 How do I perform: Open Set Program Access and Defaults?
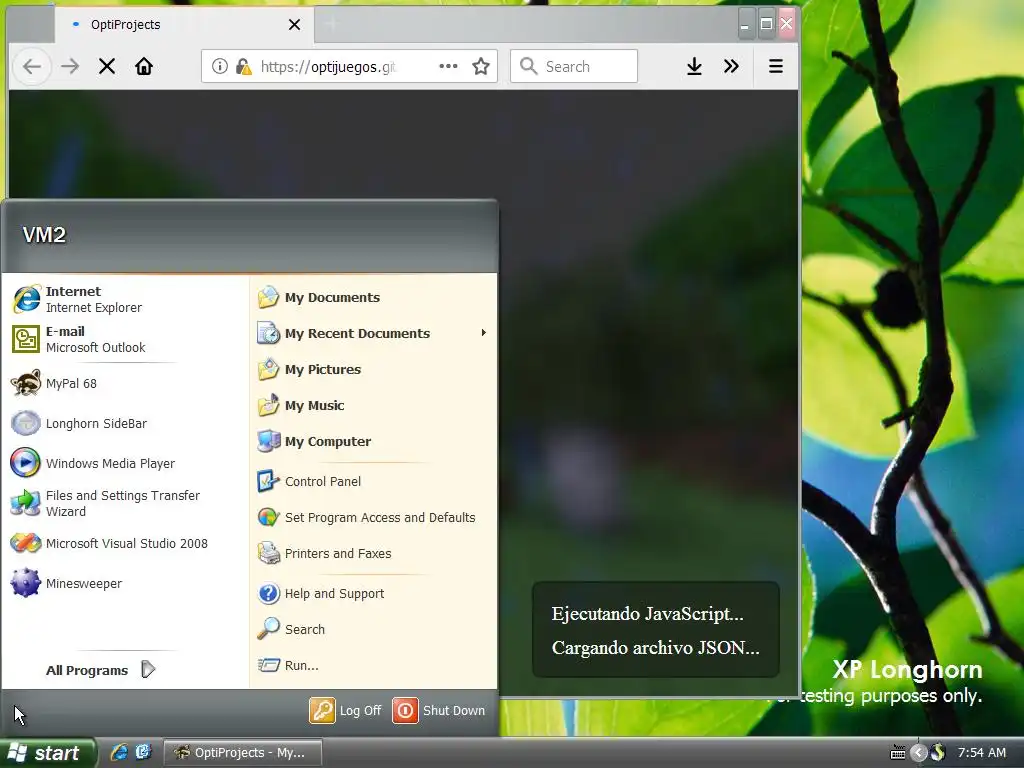tap(374, 517)
